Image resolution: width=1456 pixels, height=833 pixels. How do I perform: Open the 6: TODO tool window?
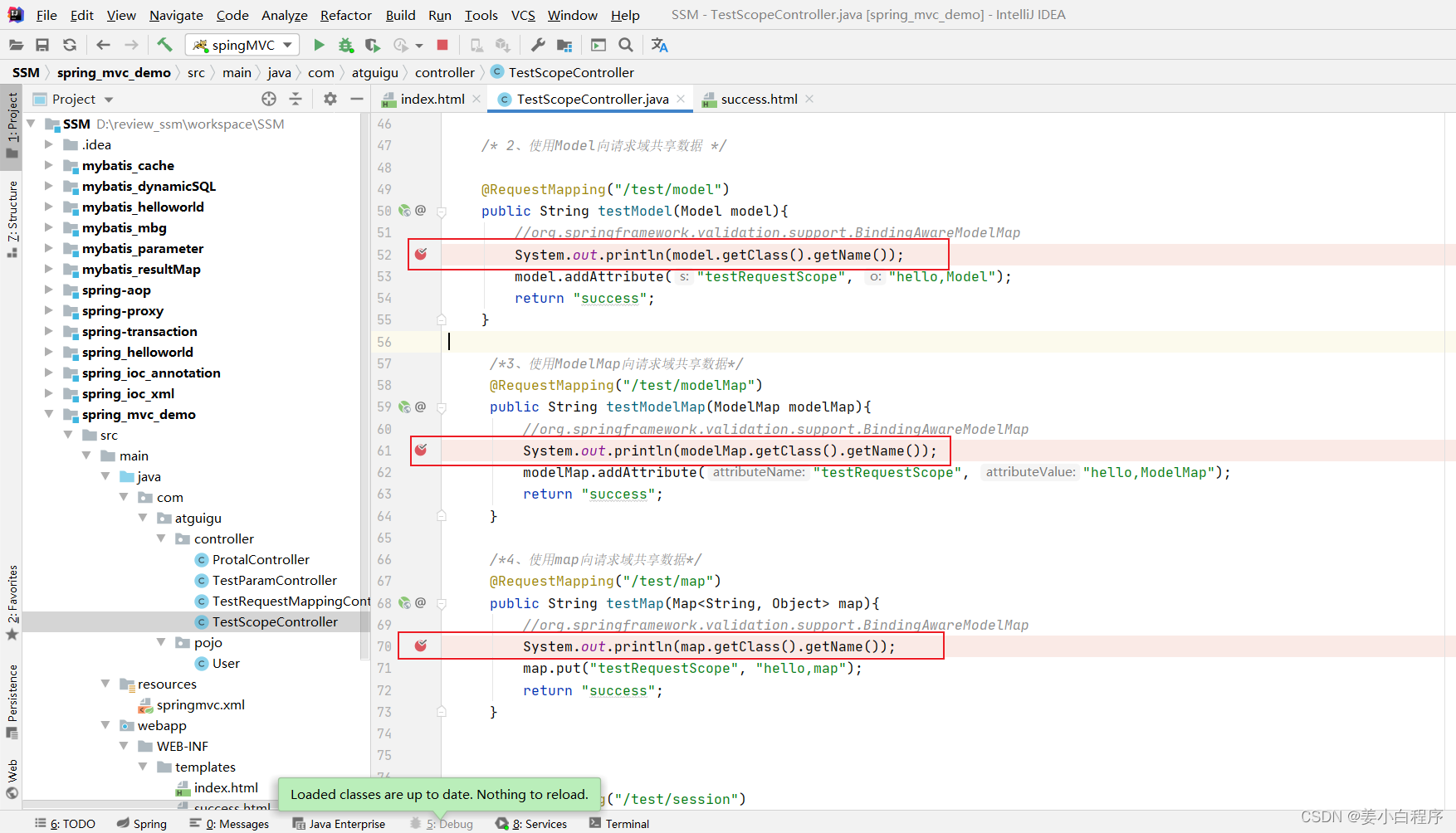(66, 823)
